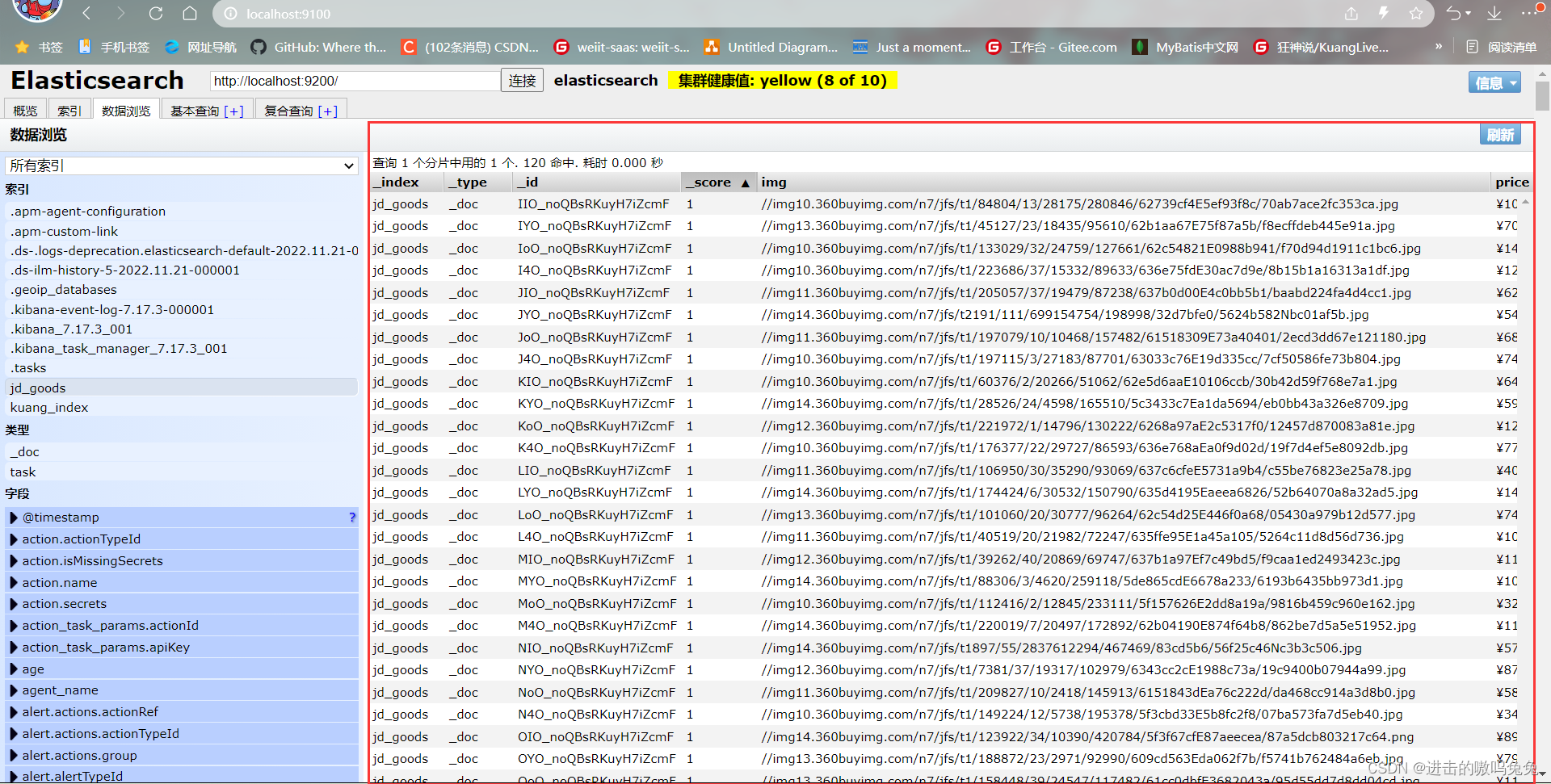1551x784 pixels.
Task: Reload the page with refresh icon
Action: pyautogui.click(x=156, y=13)
